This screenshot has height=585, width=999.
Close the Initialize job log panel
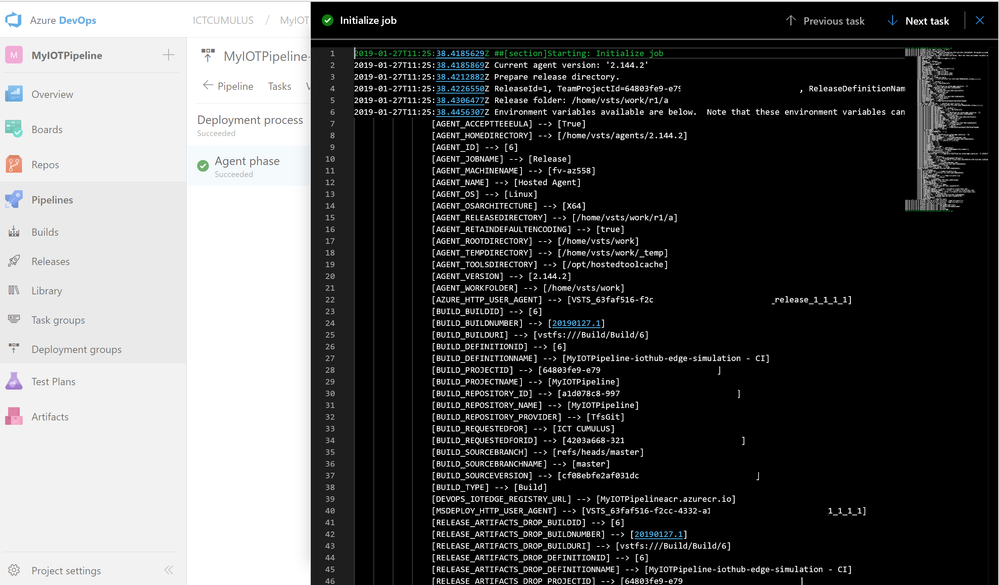(980, 20)
